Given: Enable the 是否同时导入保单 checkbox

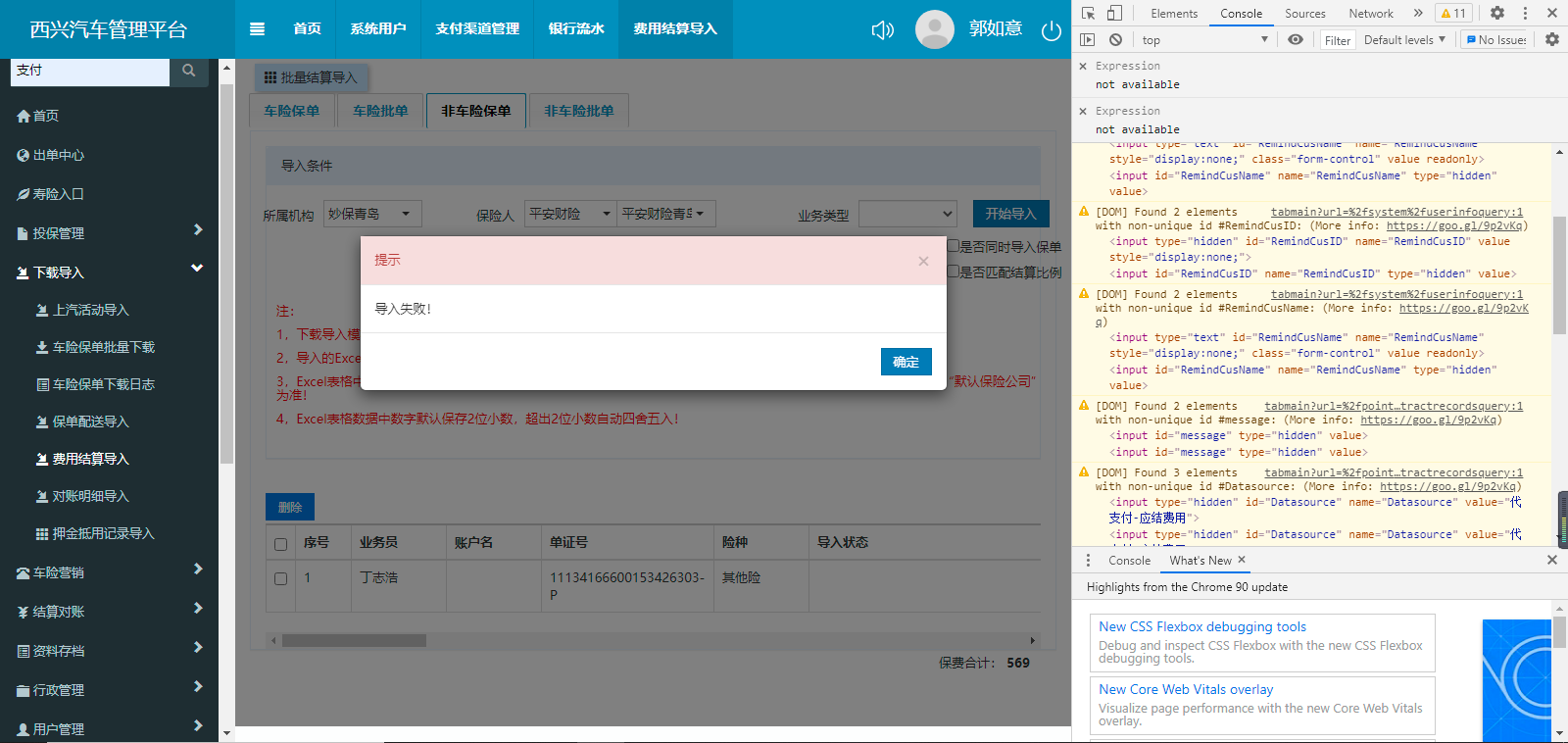Looking at the screenshot, I should click(953, 246).
